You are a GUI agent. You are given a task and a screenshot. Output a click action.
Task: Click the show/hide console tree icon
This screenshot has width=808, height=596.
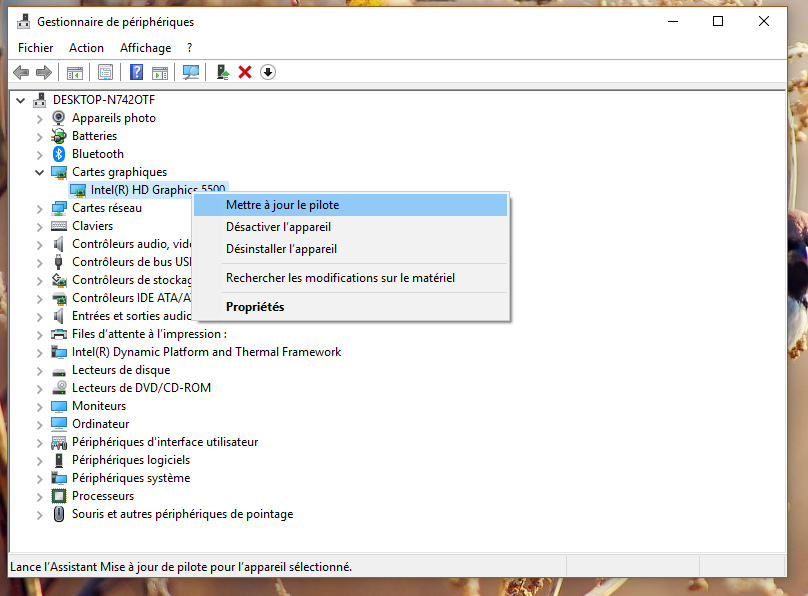(x=75, y=73)
